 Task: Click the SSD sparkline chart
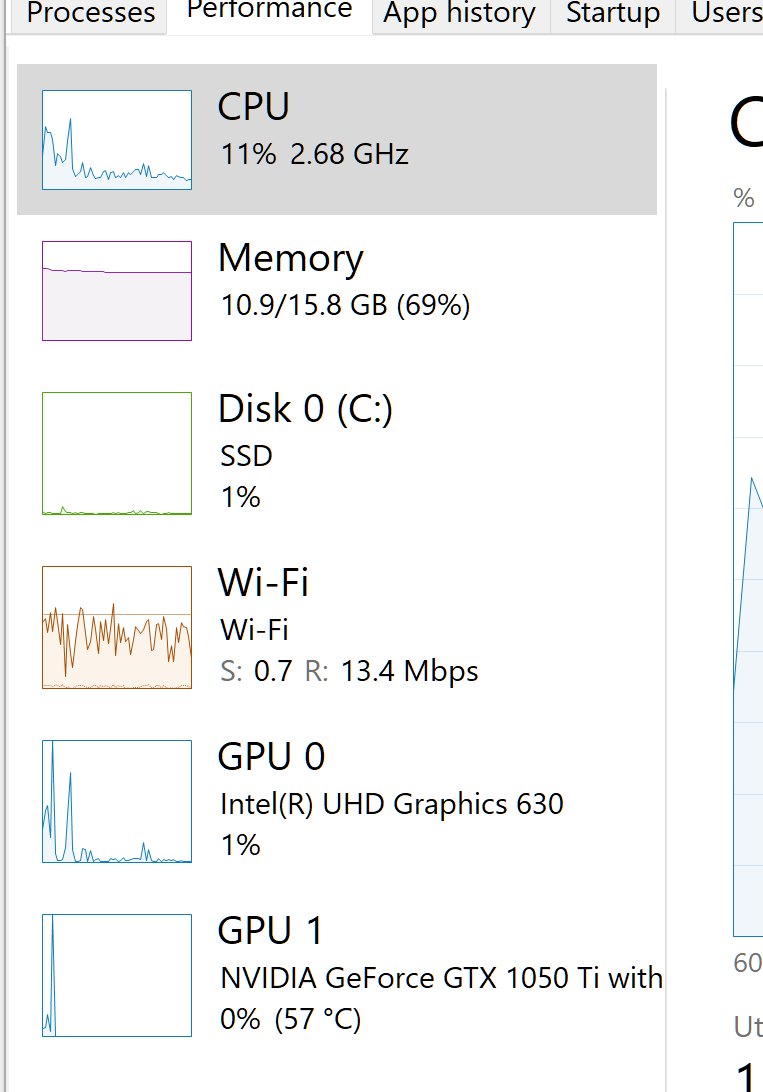click(116, 453)
